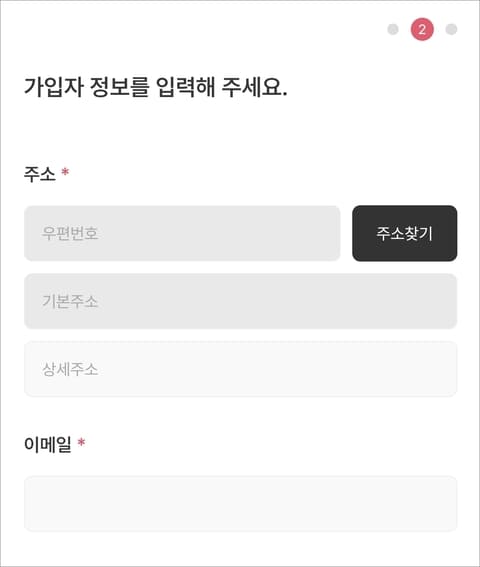Screen dimensions: 480x567
Task: Click the input box under 이메일 label
Action: [241, 504]
